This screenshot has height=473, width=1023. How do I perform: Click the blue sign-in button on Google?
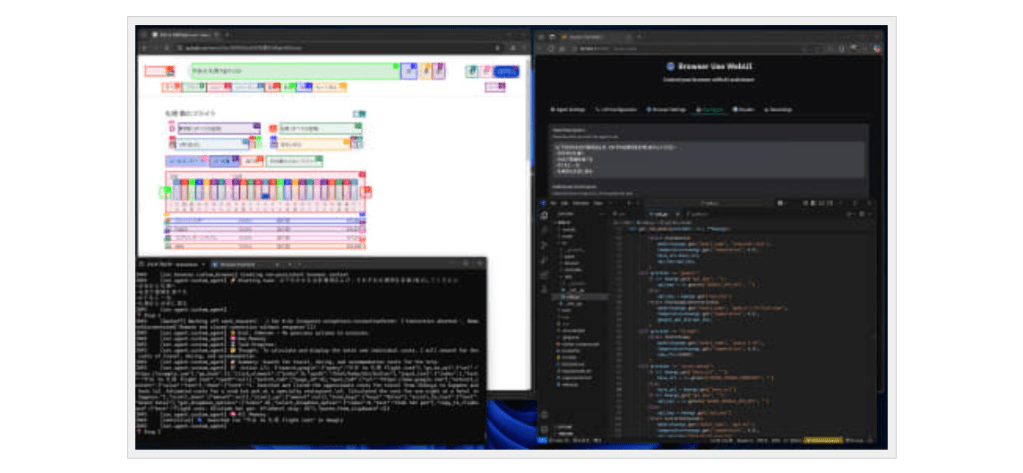coord(507,71)
